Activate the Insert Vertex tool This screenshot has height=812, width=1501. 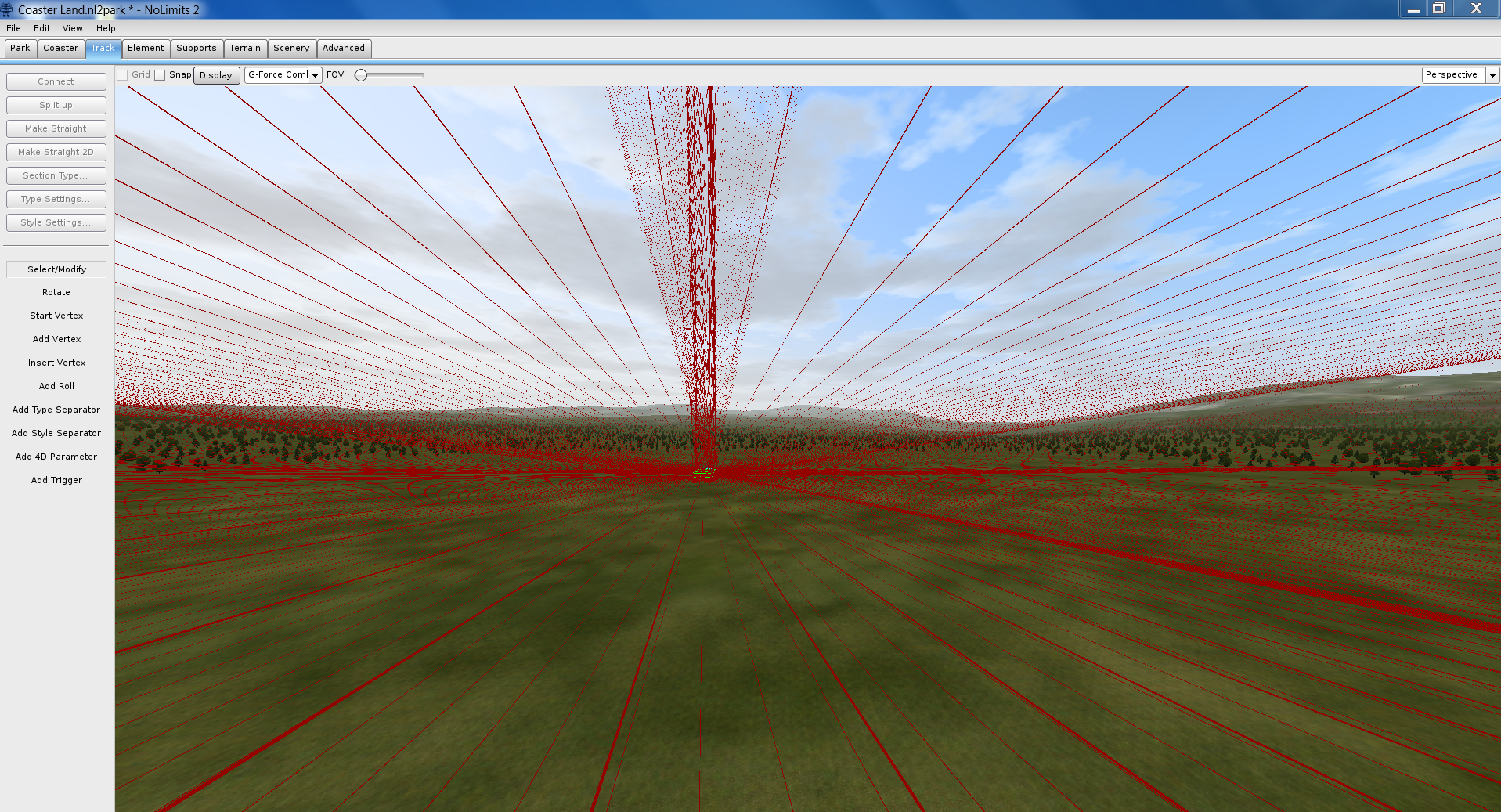point(56,363)
